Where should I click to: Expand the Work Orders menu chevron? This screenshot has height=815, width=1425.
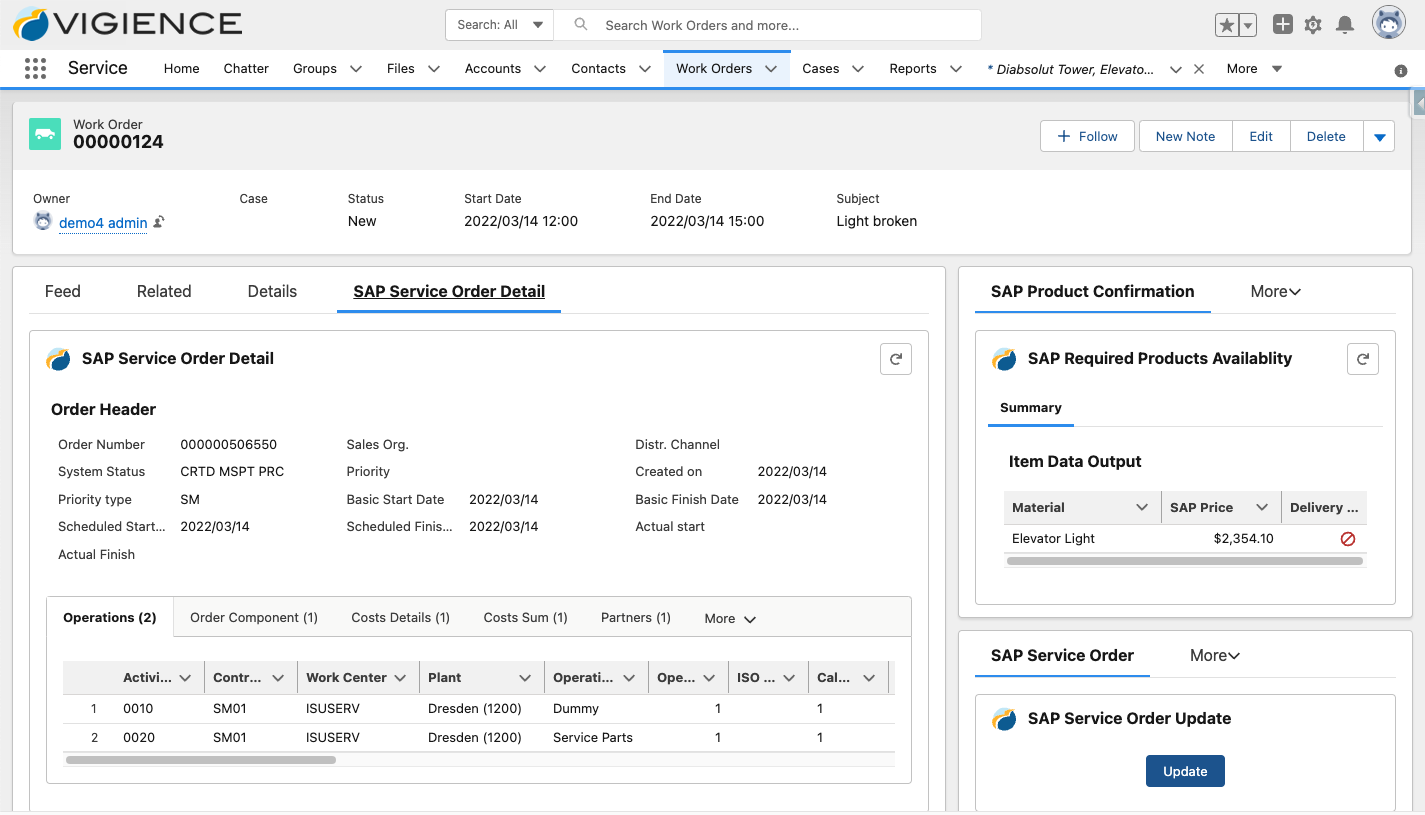click(771, 69)
